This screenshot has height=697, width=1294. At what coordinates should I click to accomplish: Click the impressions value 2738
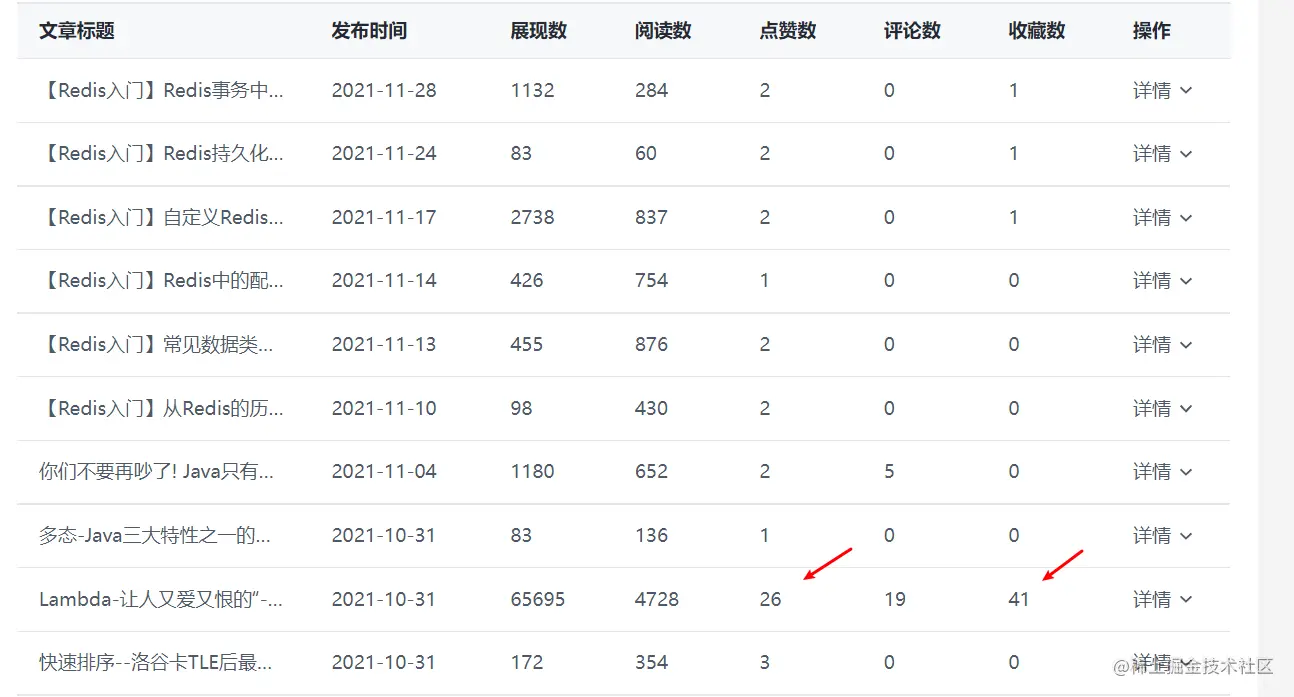pos(532,217)
